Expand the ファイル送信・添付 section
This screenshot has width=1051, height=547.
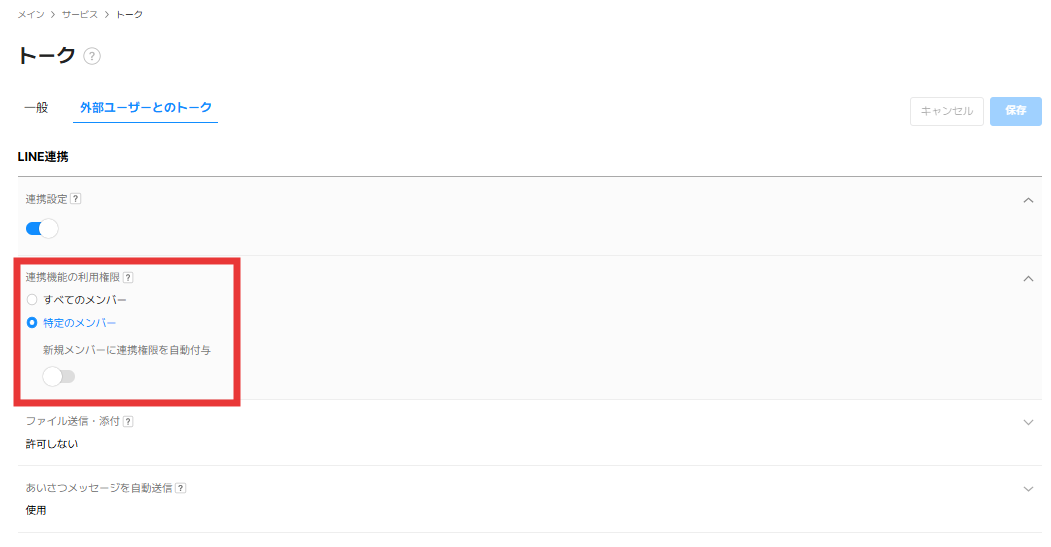tap(1028, 423)
